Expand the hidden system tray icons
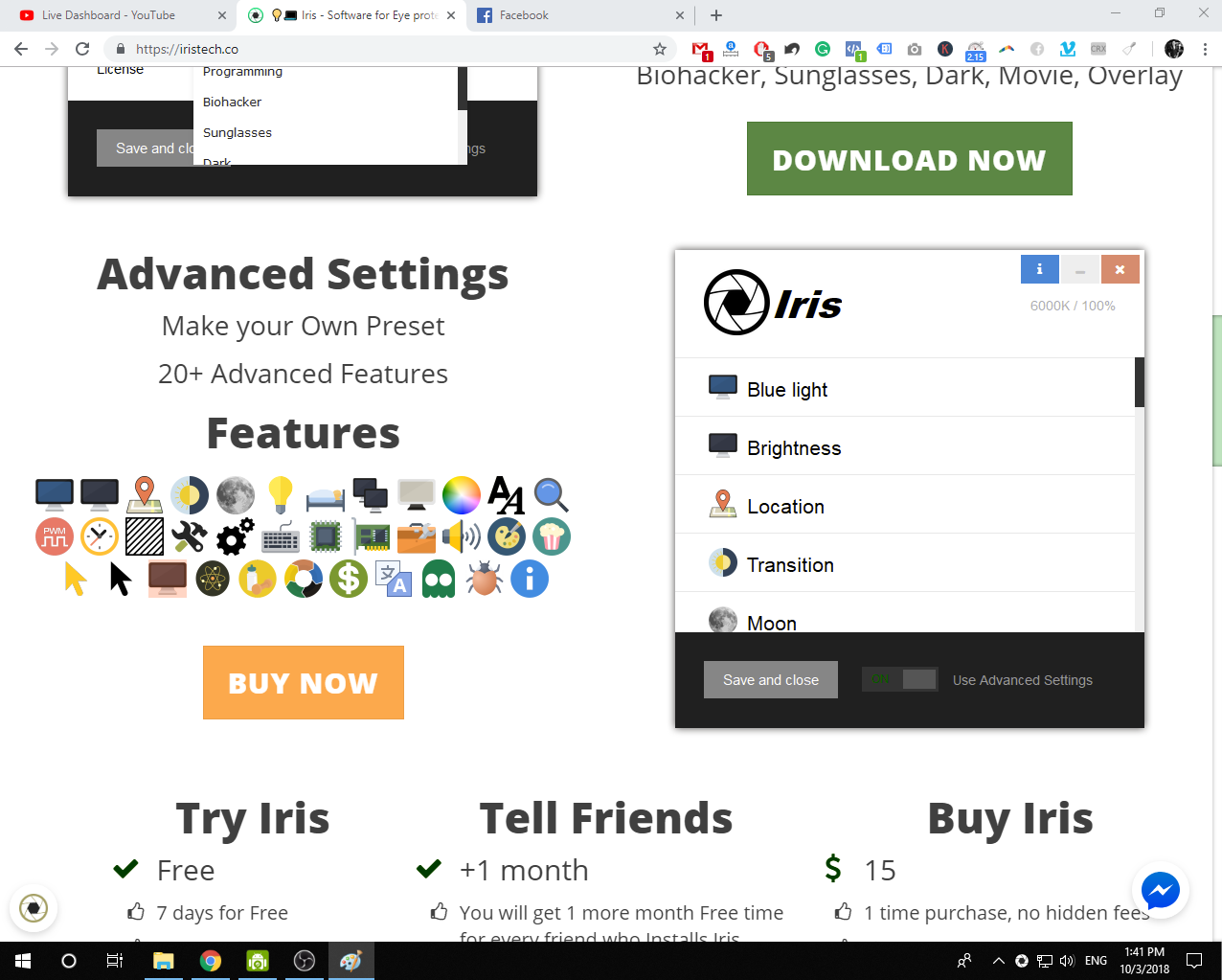 pos(998,961)
